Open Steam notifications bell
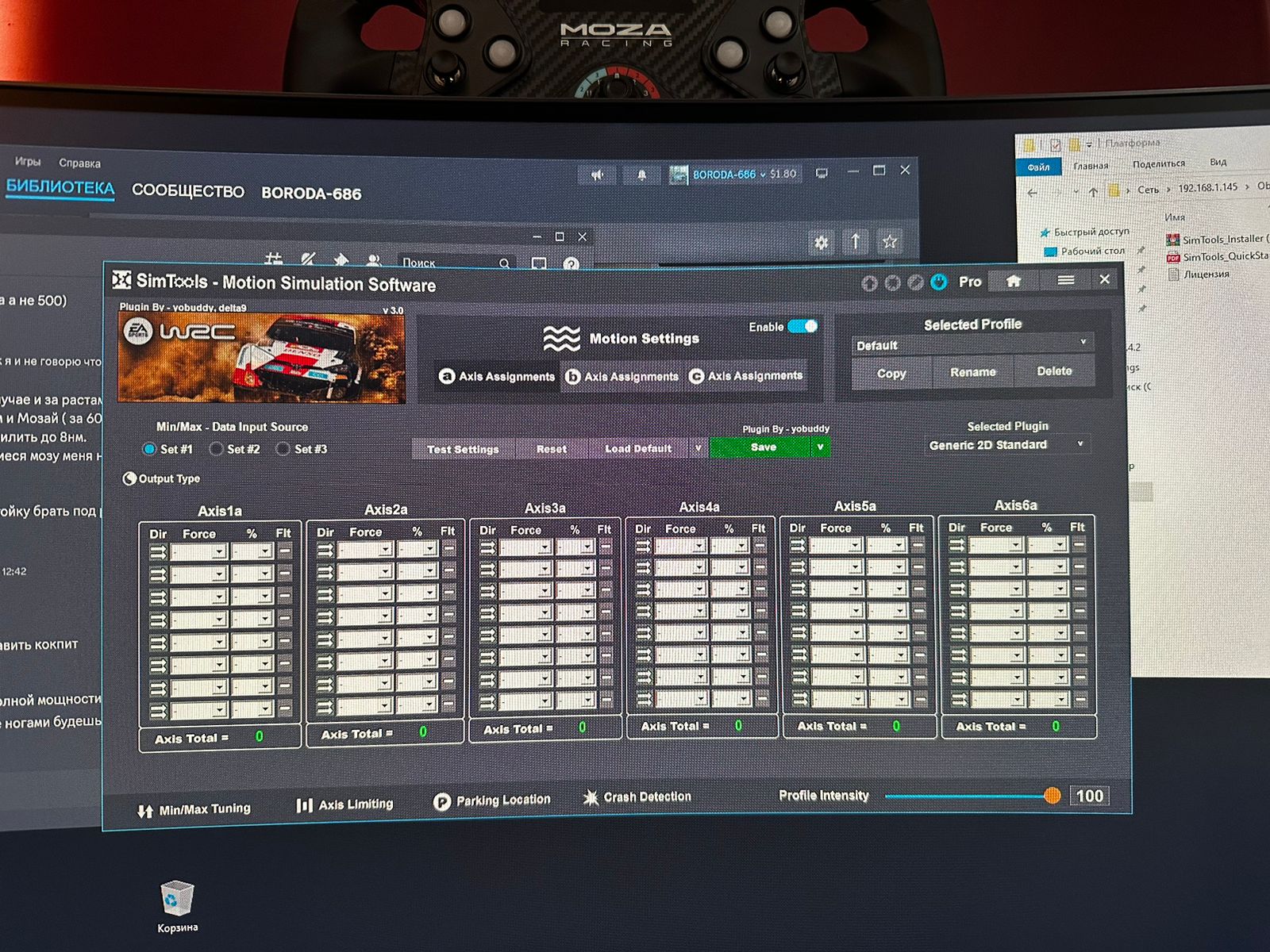This screenshot has height=952, width=1270. (641, 175)
